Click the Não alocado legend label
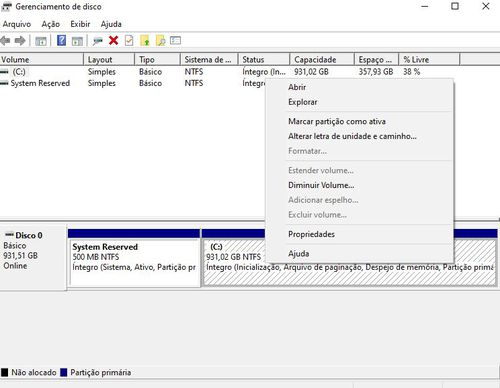This screenshot has width=500, height=388. (34, 372)
